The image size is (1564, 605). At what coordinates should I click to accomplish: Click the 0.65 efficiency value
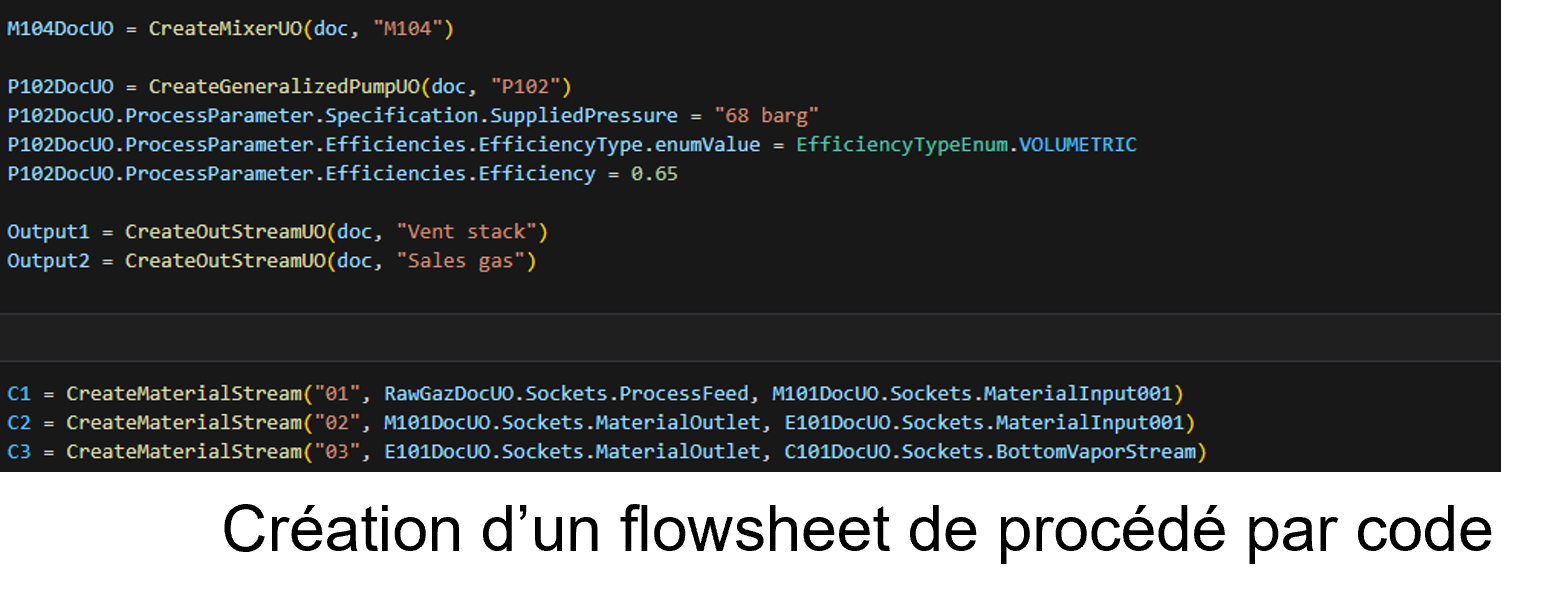click(x=654, y=174)
